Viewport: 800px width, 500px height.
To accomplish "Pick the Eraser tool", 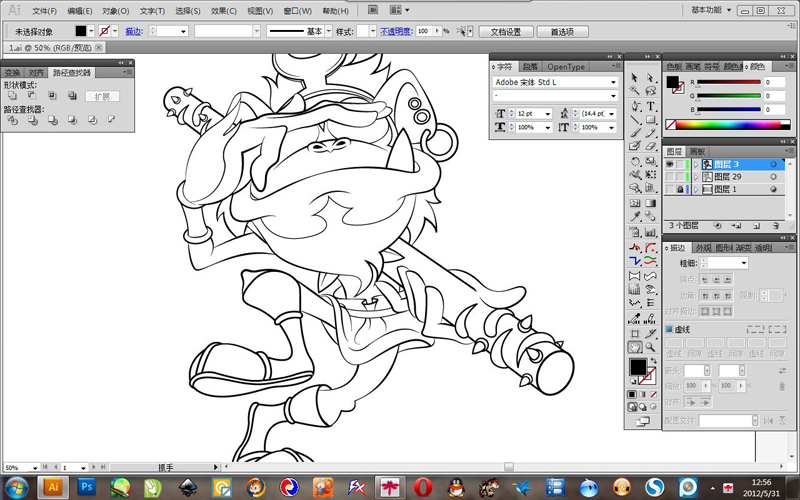I will pyautogui.click(x=651, y=146).
